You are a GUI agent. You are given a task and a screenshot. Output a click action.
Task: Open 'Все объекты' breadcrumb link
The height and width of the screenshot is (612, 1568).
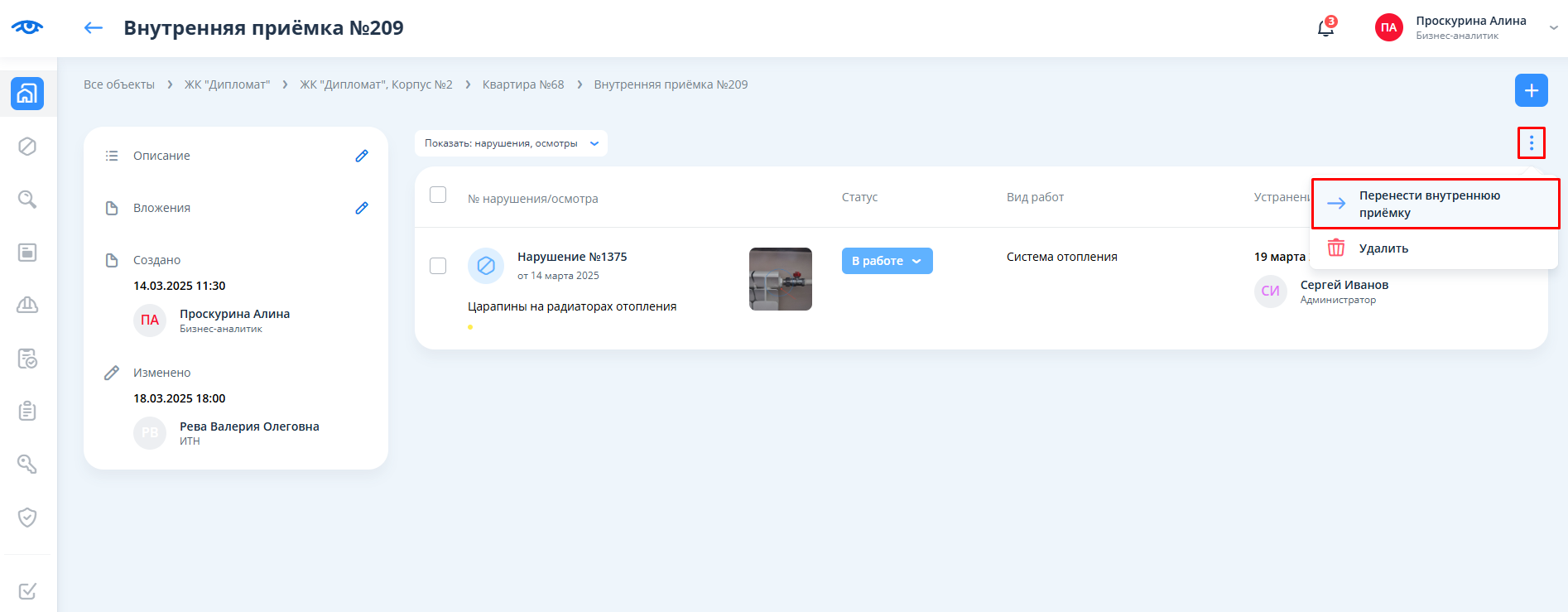point(119,84)
